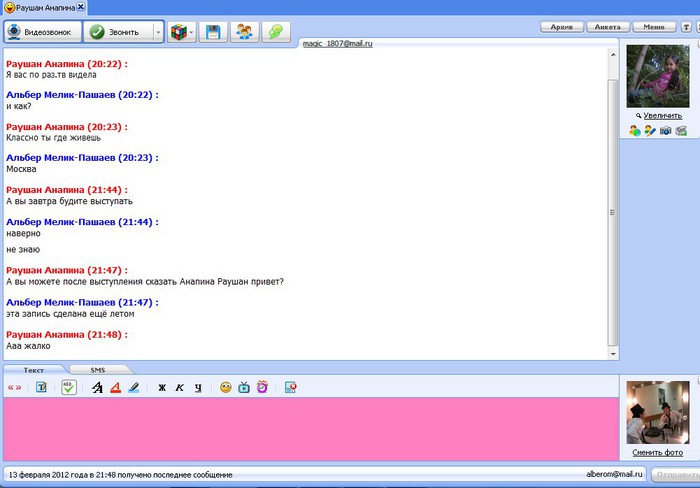Toggle bold Ж formatting
700x488 pixels.
click(162, 388)
